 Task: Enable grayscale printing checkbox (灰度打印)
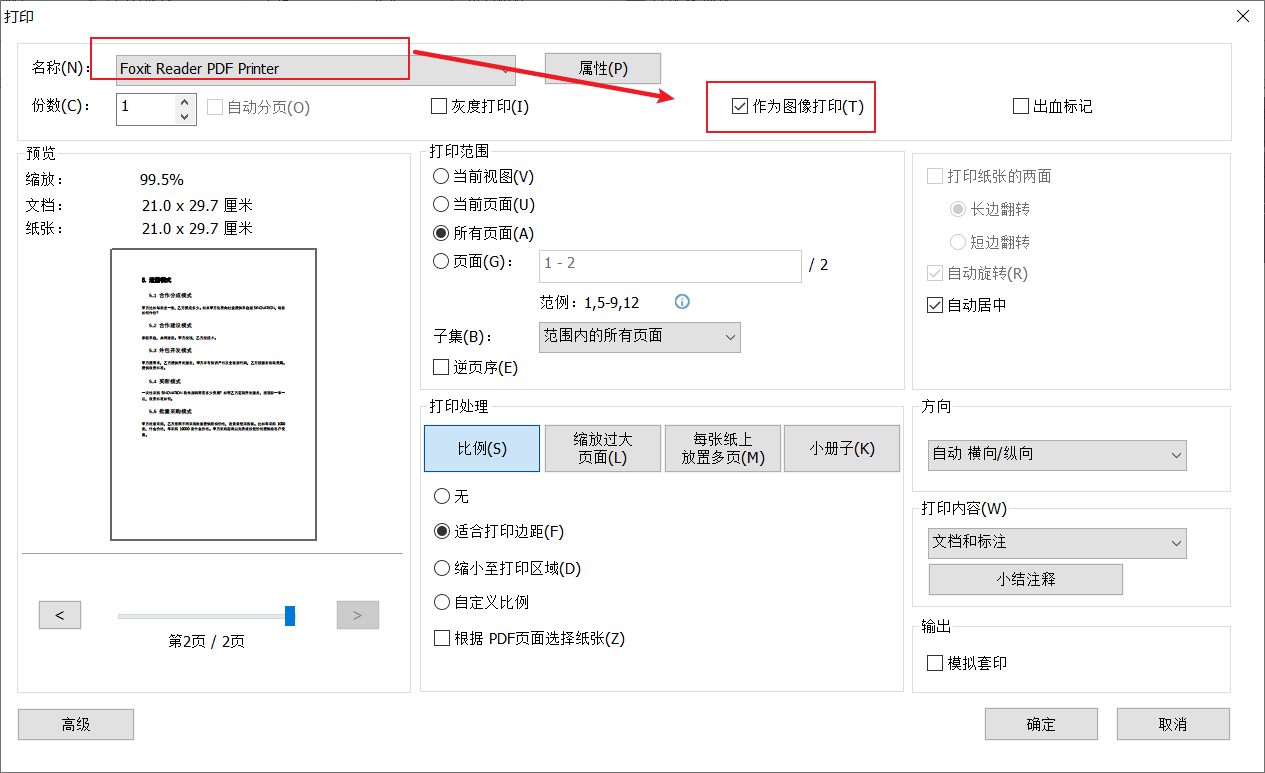(x=439, y=106)
